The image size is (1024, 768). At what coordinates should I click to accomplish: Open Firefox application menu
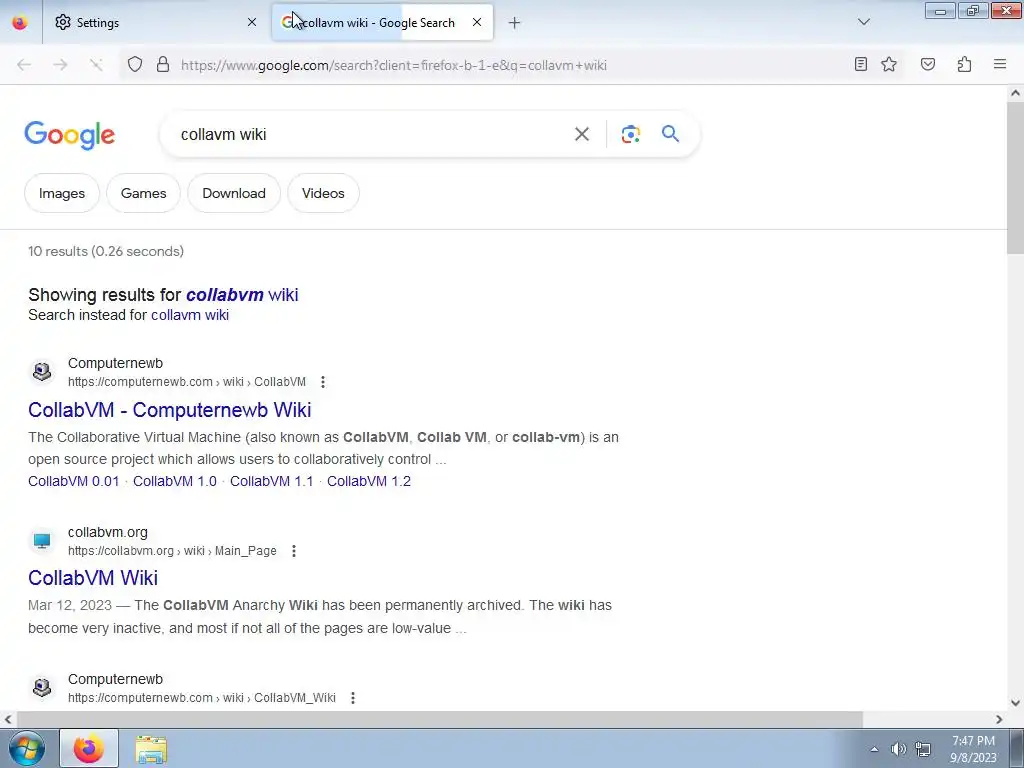(x=1000, y=64)
